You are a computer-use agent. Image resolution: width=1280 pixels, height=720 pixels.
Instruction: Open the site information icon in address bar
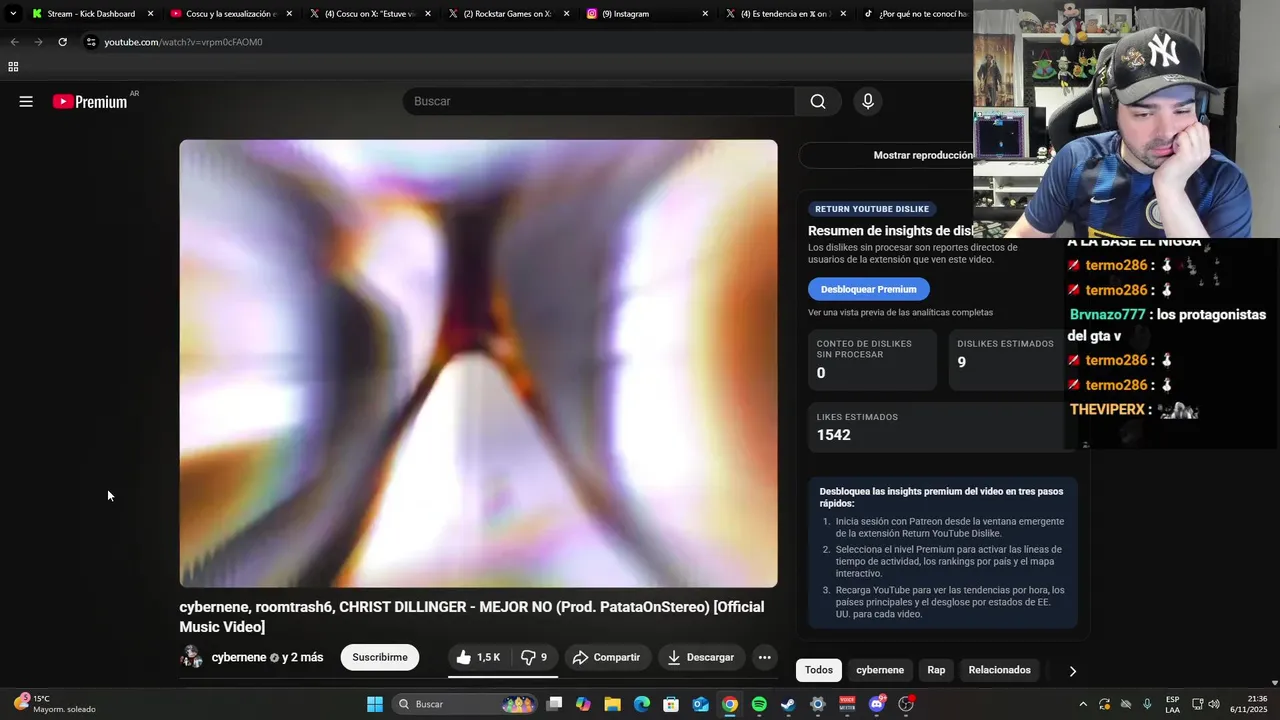click(x=91, y=42)
